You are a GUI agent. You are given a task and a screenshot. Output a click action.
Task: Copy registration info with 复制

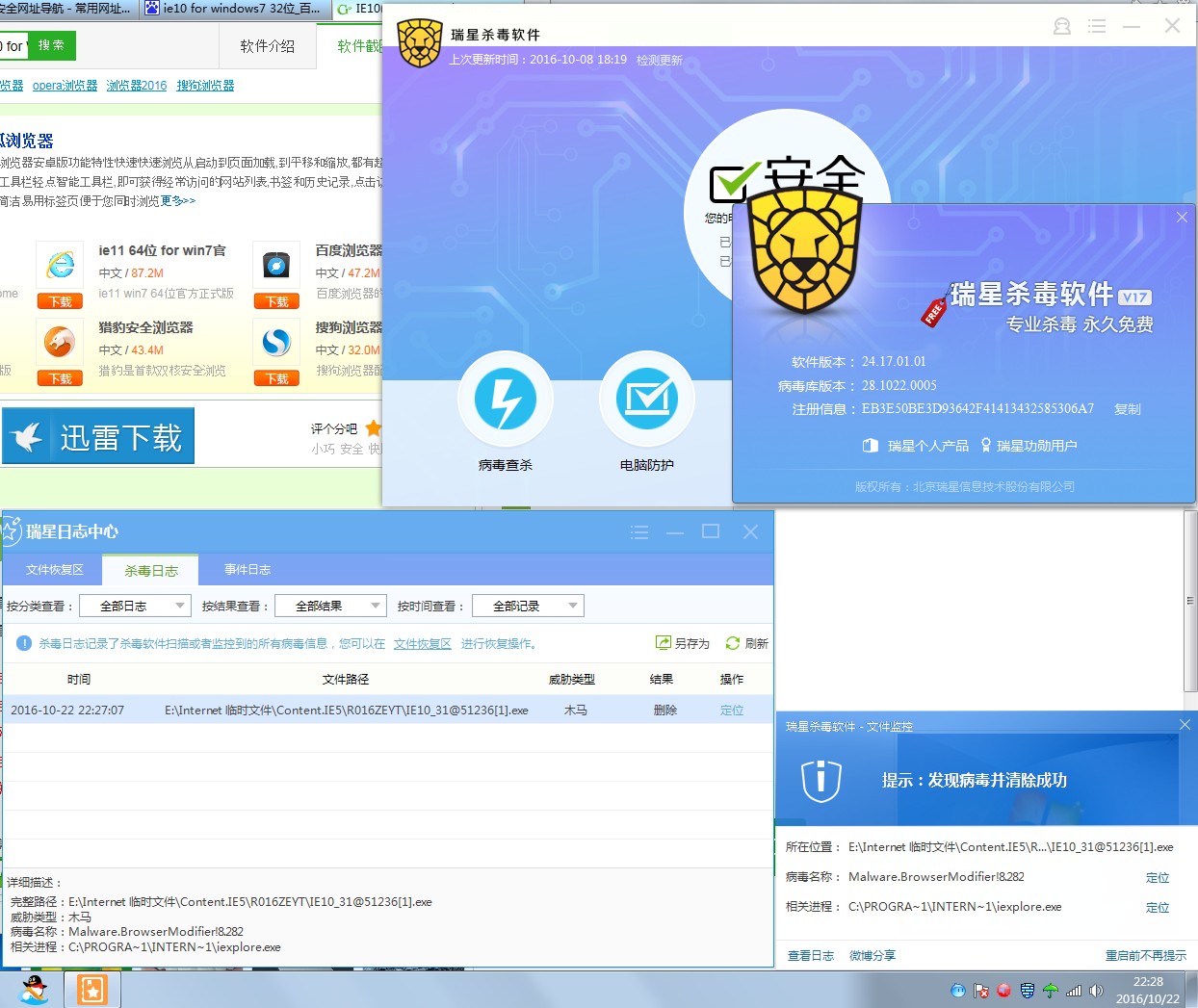tap(1128, 409)
